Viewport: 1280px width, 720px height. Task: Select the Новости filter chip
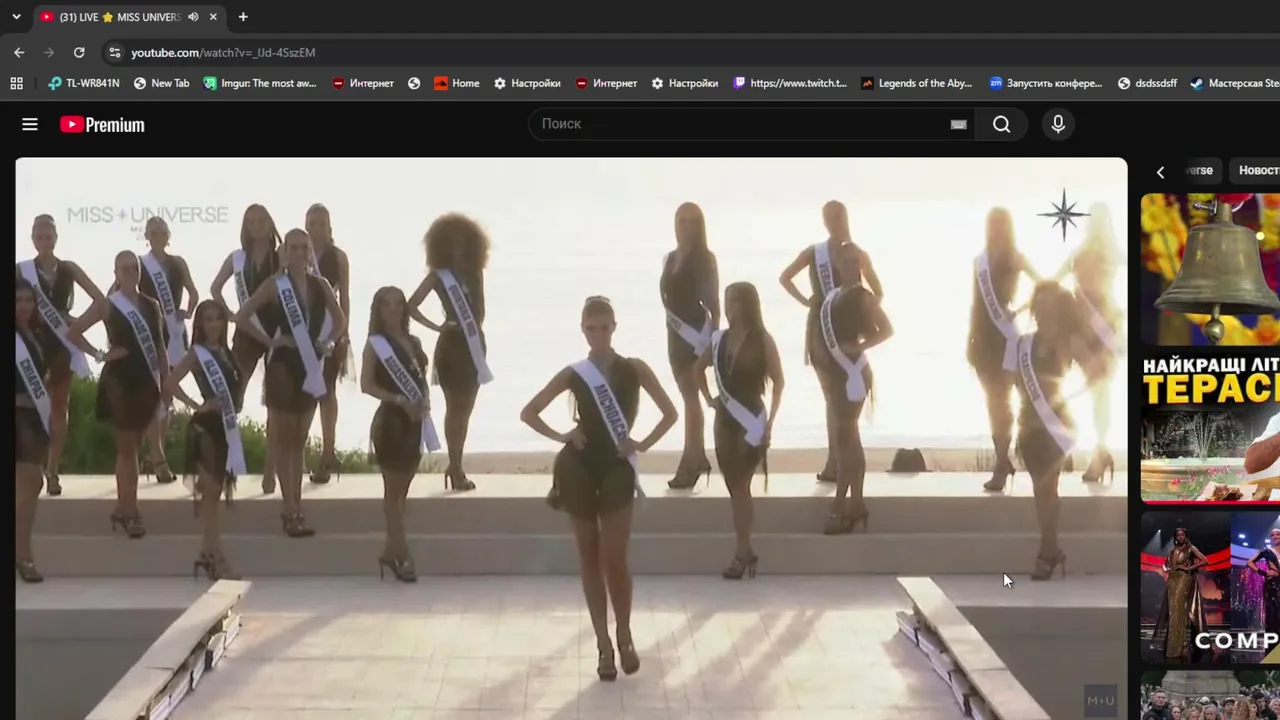coord(1255,170)
